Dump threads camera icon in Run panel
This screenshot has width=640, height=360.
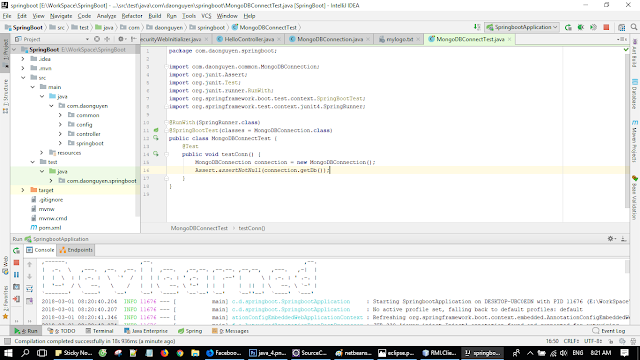(x=16, y=287)
